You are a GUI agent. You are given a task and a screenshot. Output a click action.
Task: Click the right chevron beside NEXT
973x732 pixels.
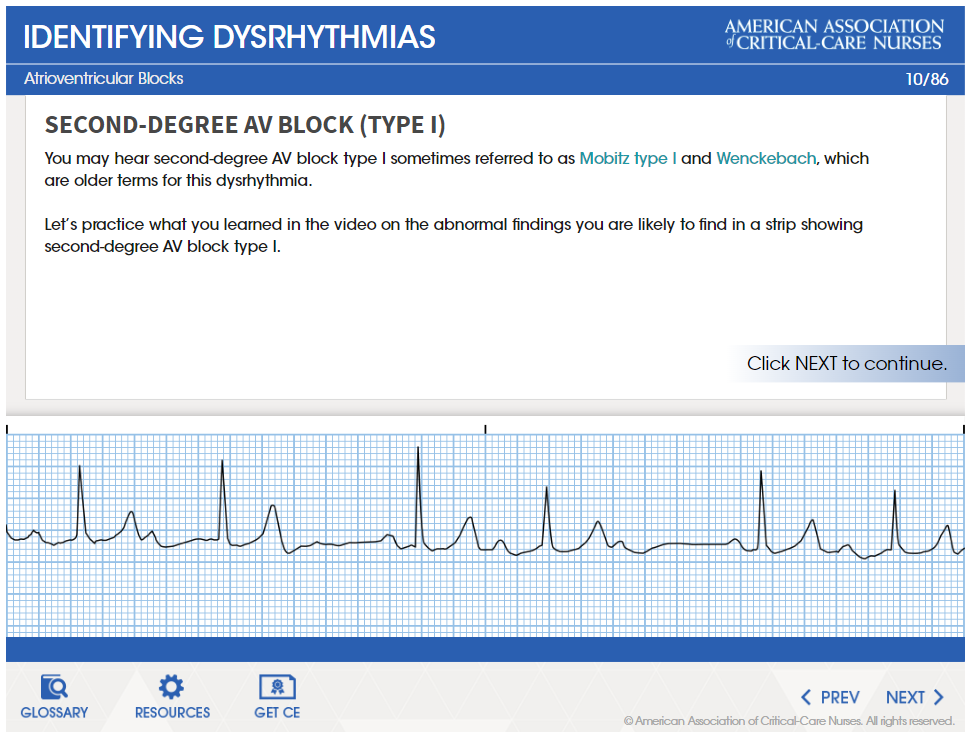[939, 697]
